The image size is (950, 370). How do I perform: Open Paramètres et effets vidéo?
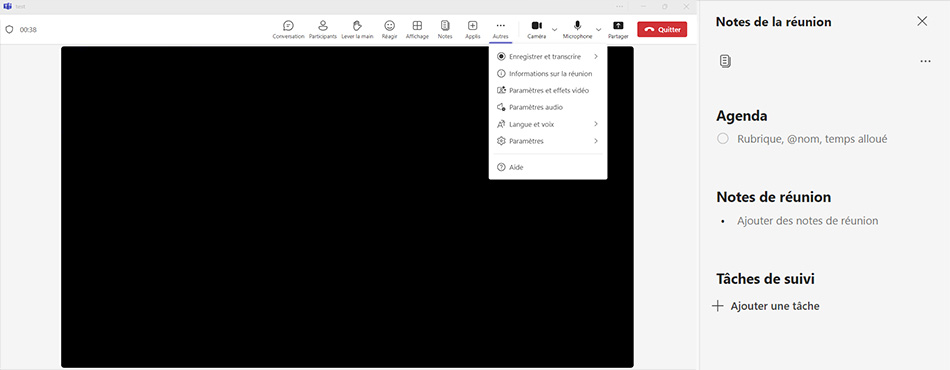click(x=548, y=91)
